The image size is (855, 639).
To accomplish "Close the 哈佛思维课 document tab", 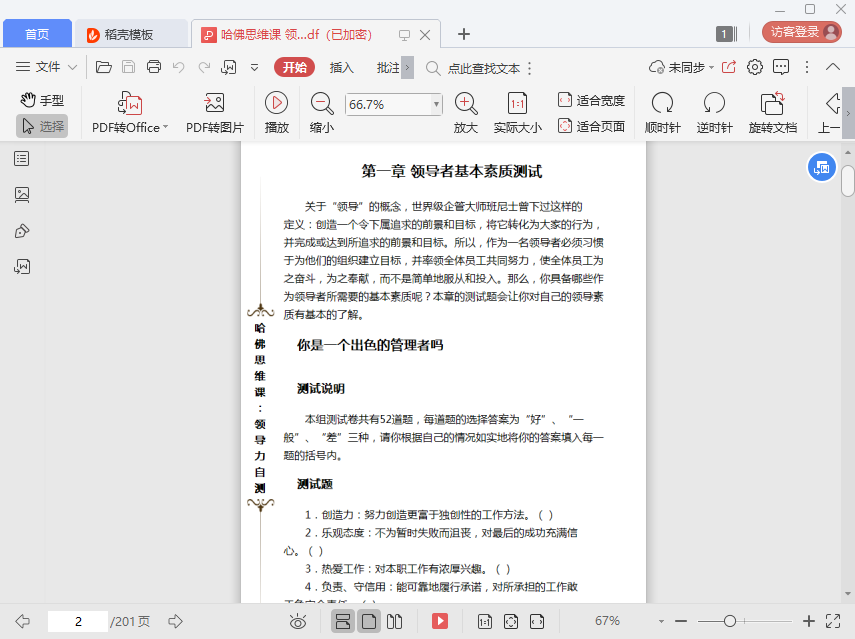I will tap(425, 35).
